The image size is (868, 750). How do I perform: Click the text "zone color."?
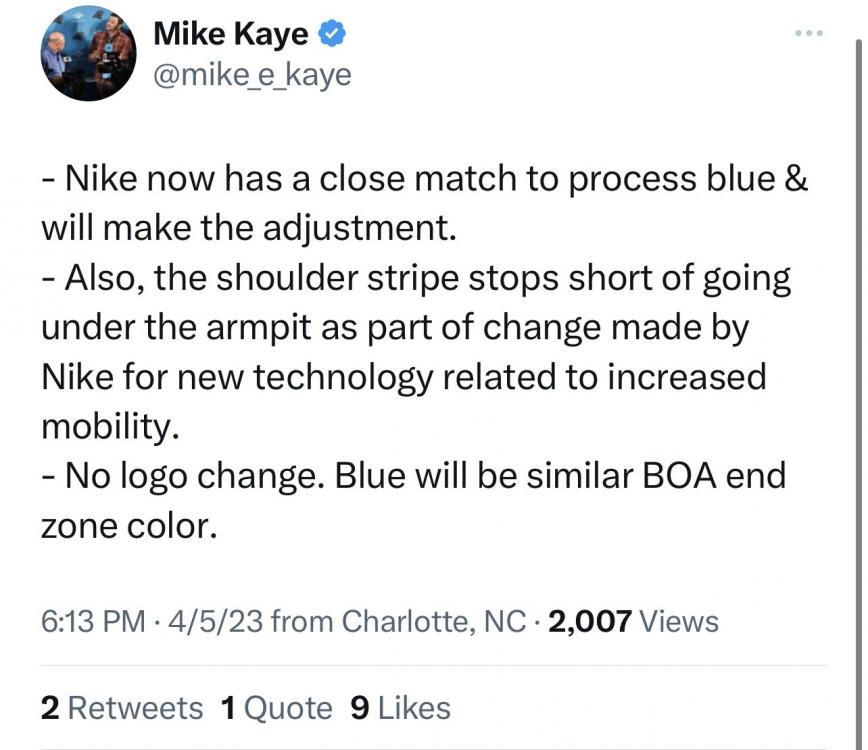tap(128, 524)
